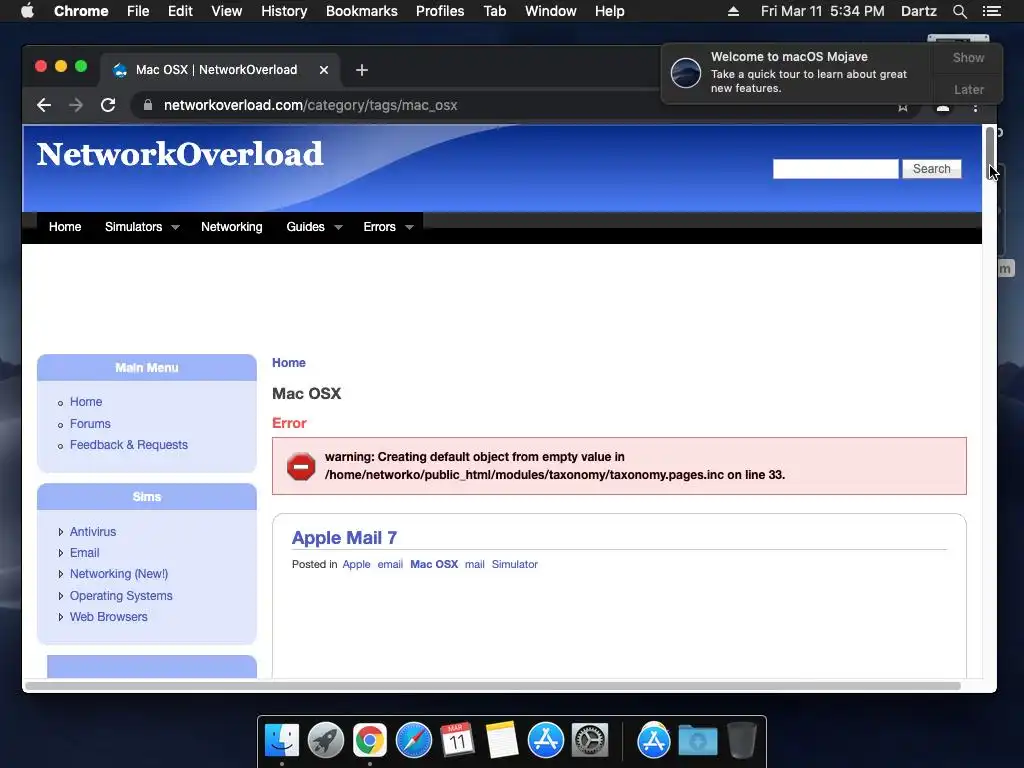The width and height of the screenshot is (1024, 768).
Task: Click the Mac OSX tag link
Action: click(x=434, y=564)
